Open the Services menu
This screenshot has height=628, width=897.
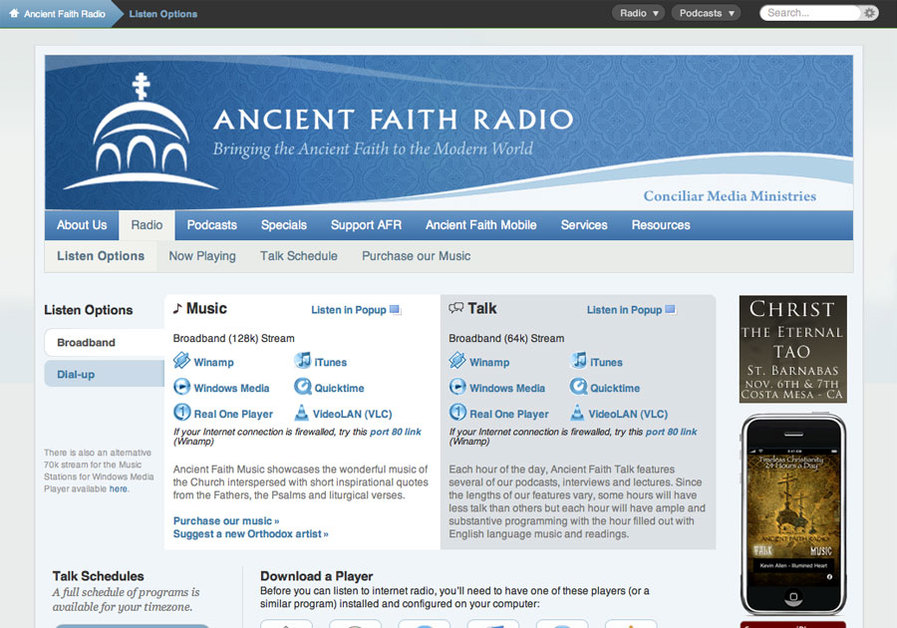pyautogui.click(x=584, y=225)
